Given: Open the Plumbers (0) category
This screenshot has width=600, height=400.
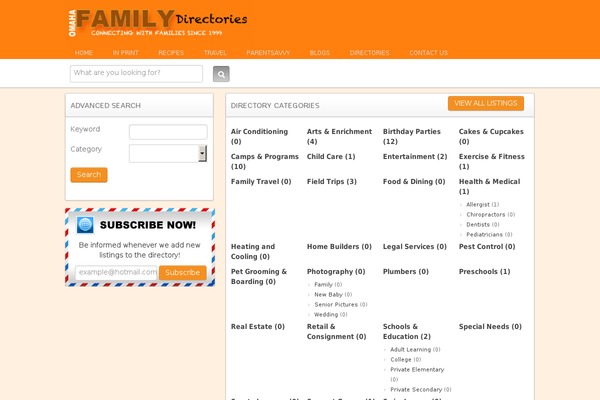Looking at the screenshot, I should [406, 271].
